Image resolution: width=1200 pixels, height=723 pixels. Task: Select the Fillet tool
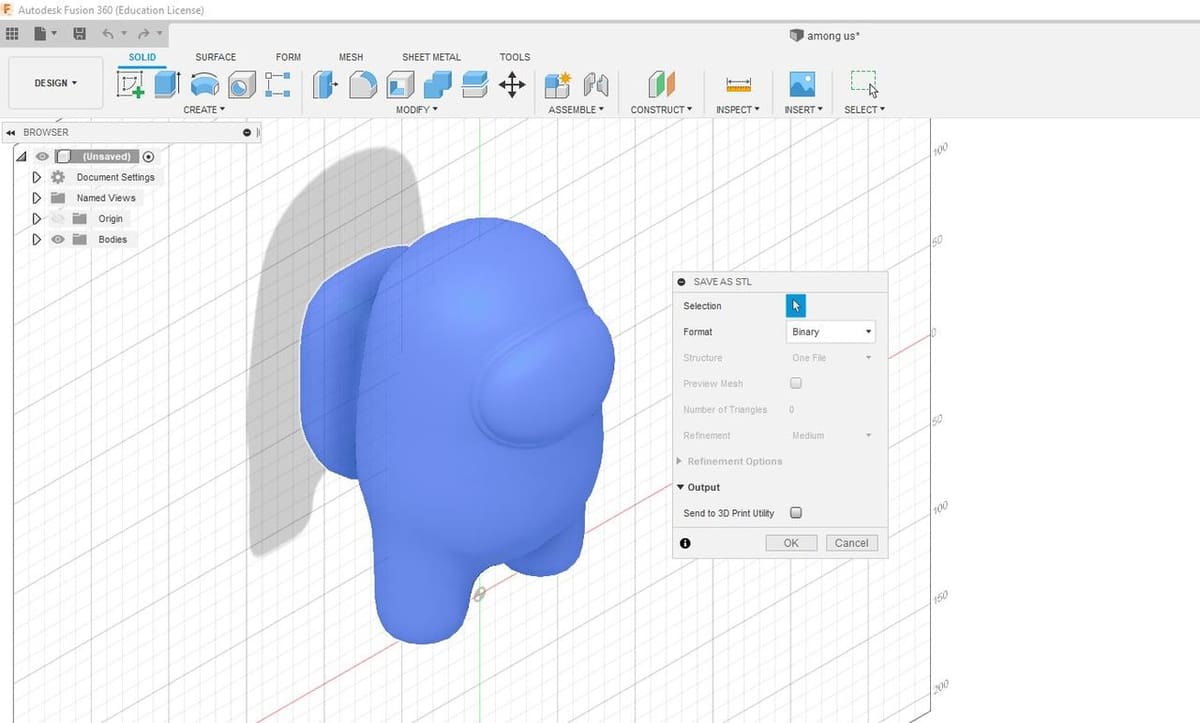coord(363,84)
